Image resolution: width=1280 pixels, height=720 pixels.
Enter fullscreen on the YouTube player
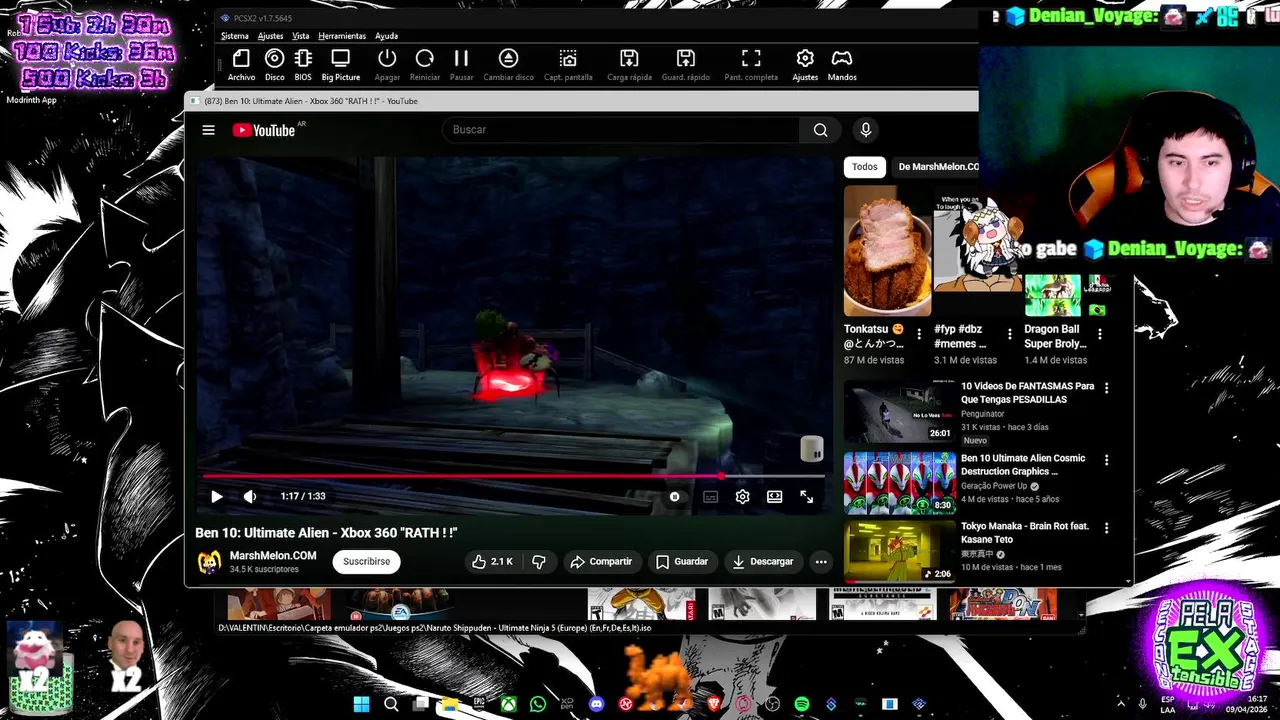tap(806, 496)
